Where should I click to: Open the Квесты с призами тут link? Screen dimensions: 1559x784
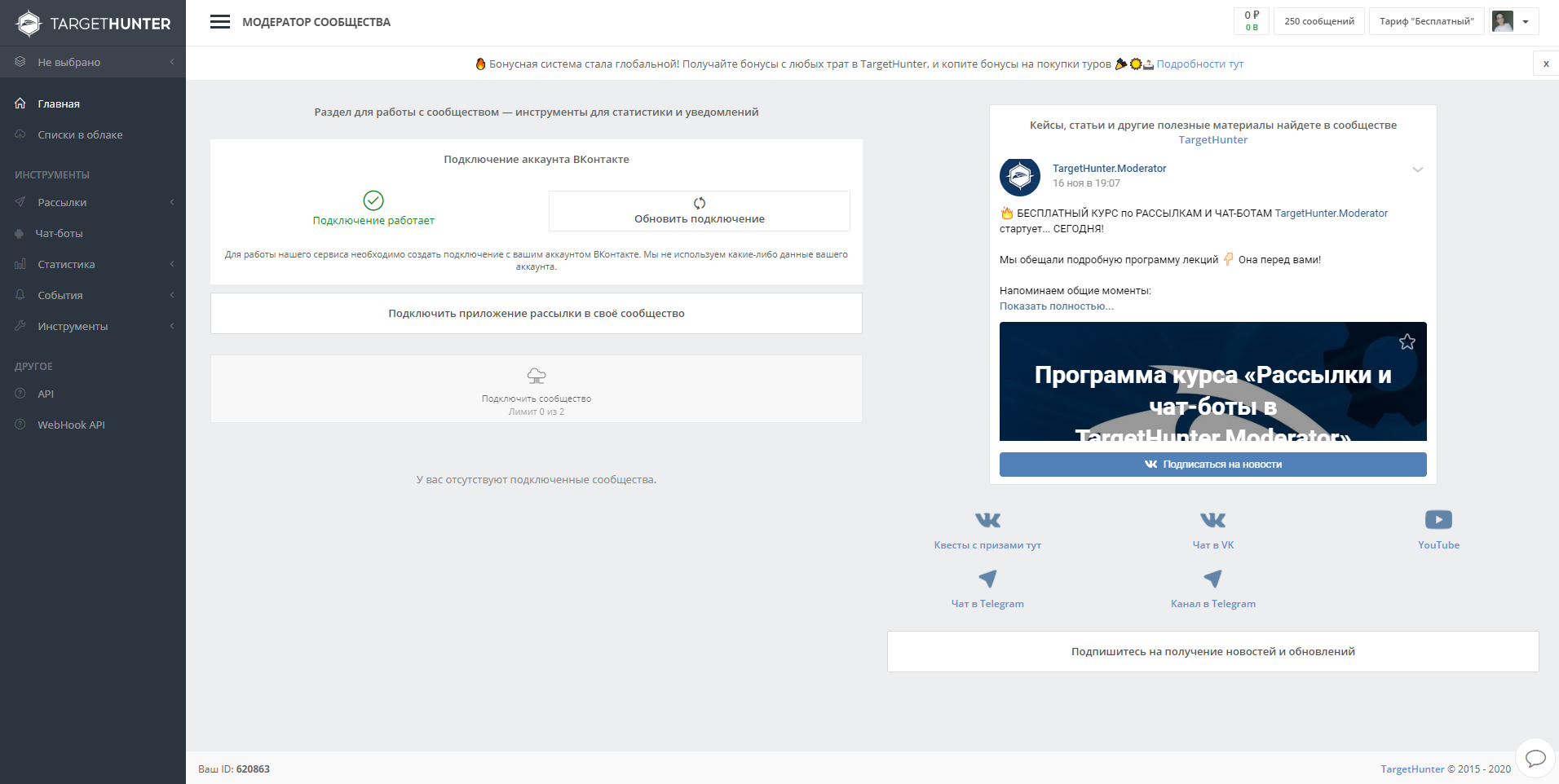pyautogui.click(x=987, y=545)
